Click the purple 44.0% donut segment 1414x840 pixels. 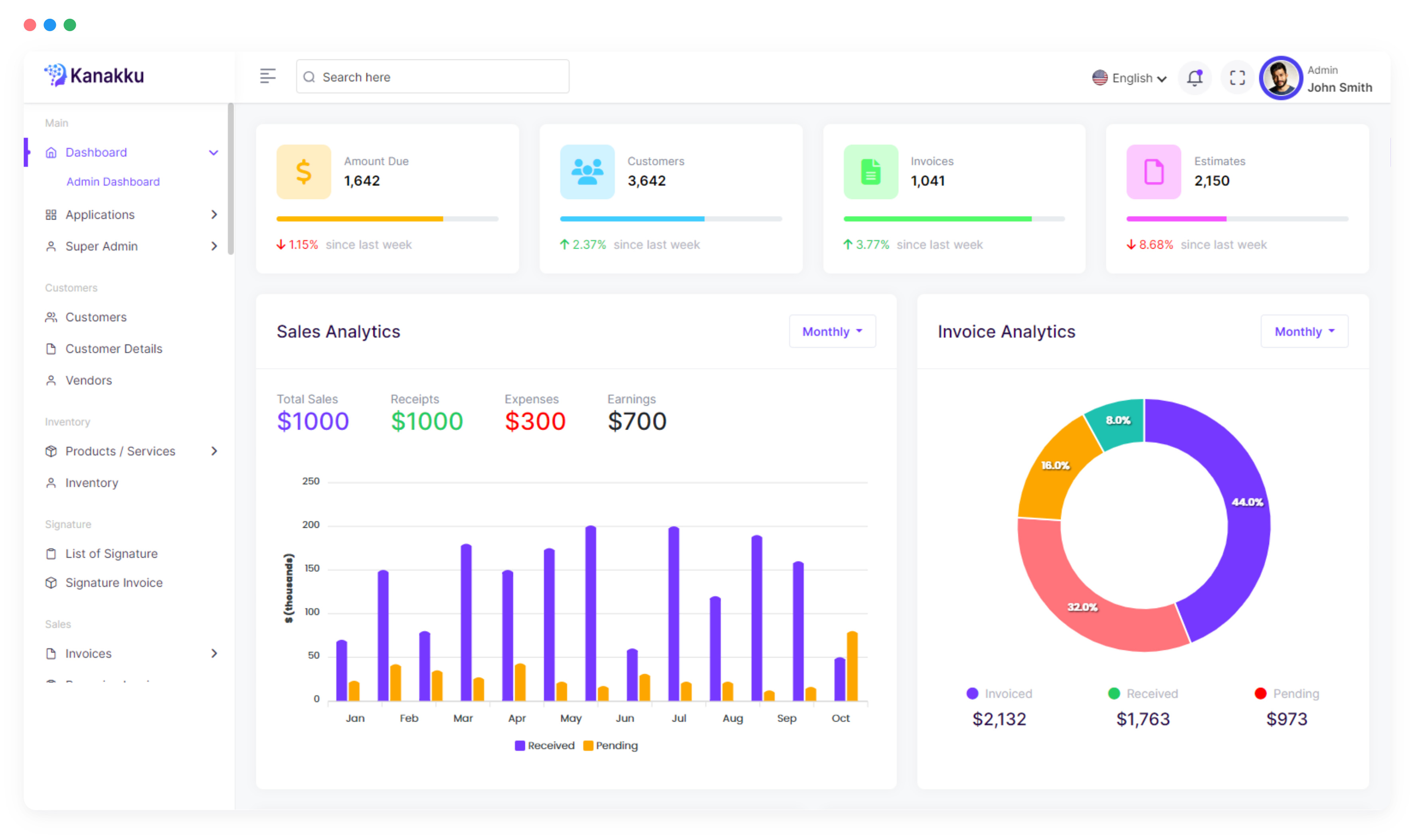point(1246,509)
